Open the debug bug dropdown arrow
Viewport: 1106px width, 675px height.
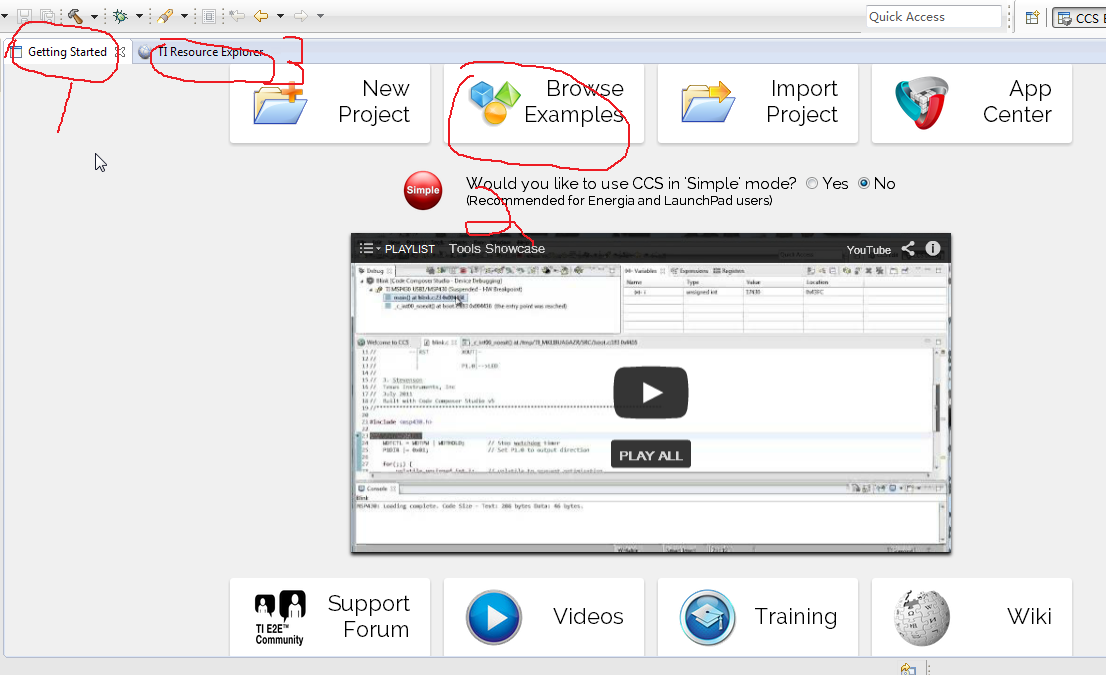pos(139,16)
